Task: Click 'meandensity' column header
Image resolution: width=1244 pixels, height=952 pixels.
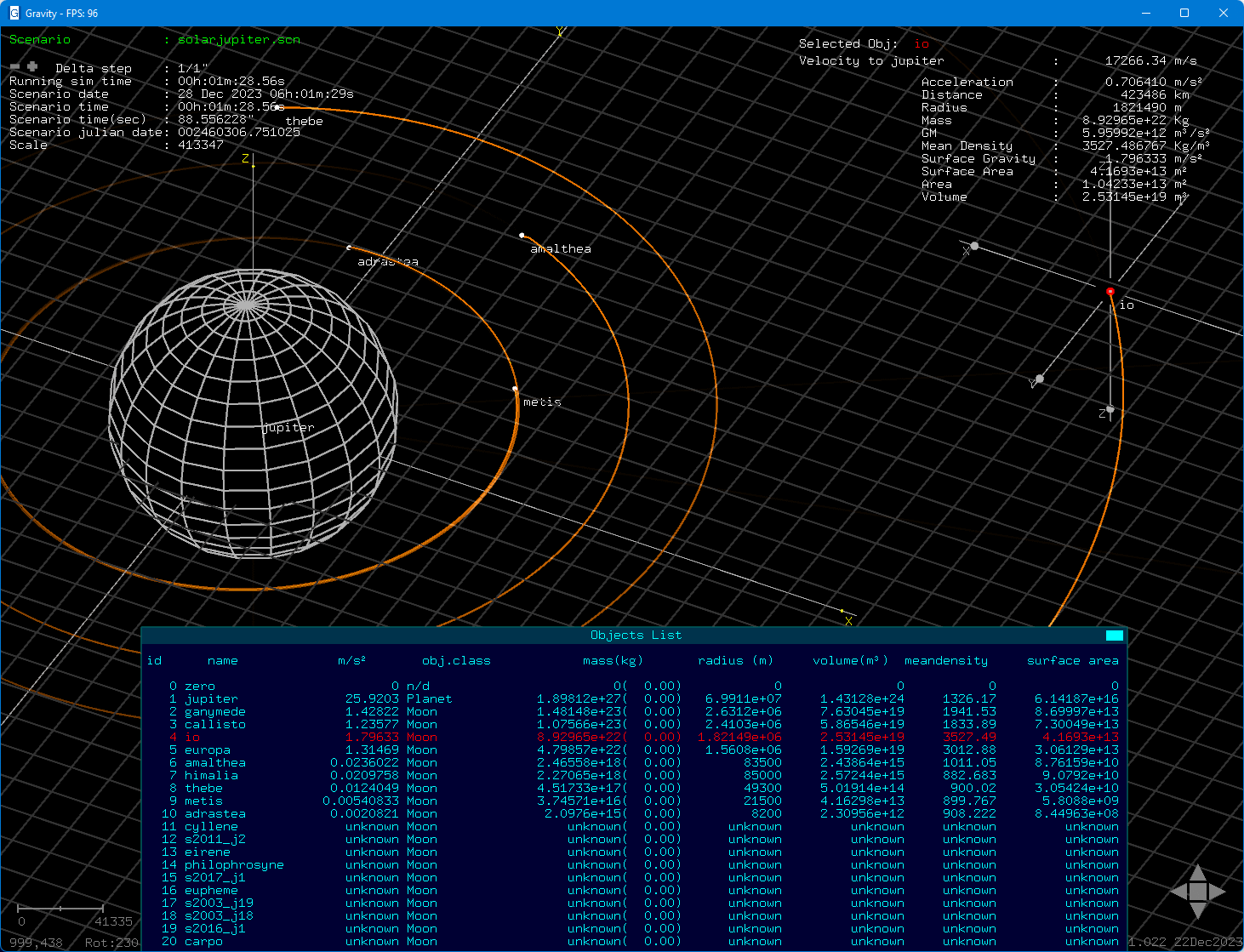Action: (946, 661)
